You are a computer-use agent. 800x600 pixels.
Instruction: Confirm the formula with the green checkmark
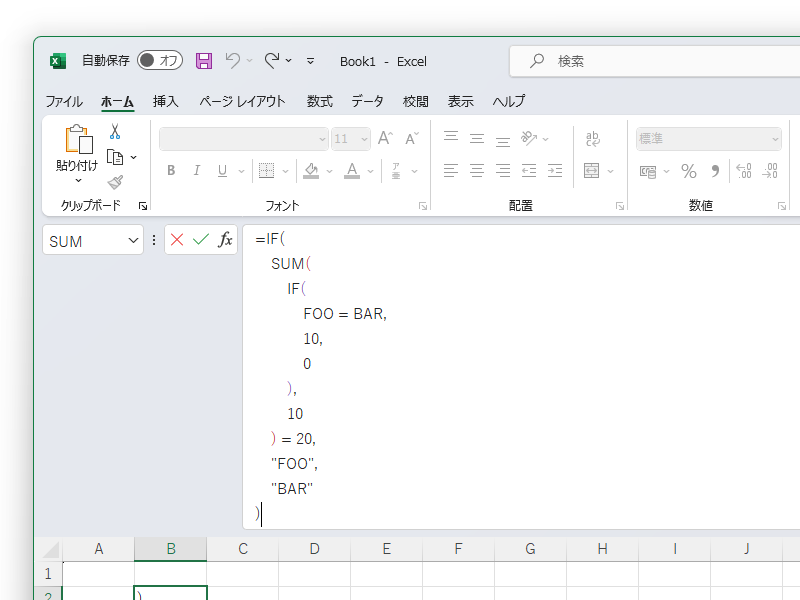coord(198,240)
